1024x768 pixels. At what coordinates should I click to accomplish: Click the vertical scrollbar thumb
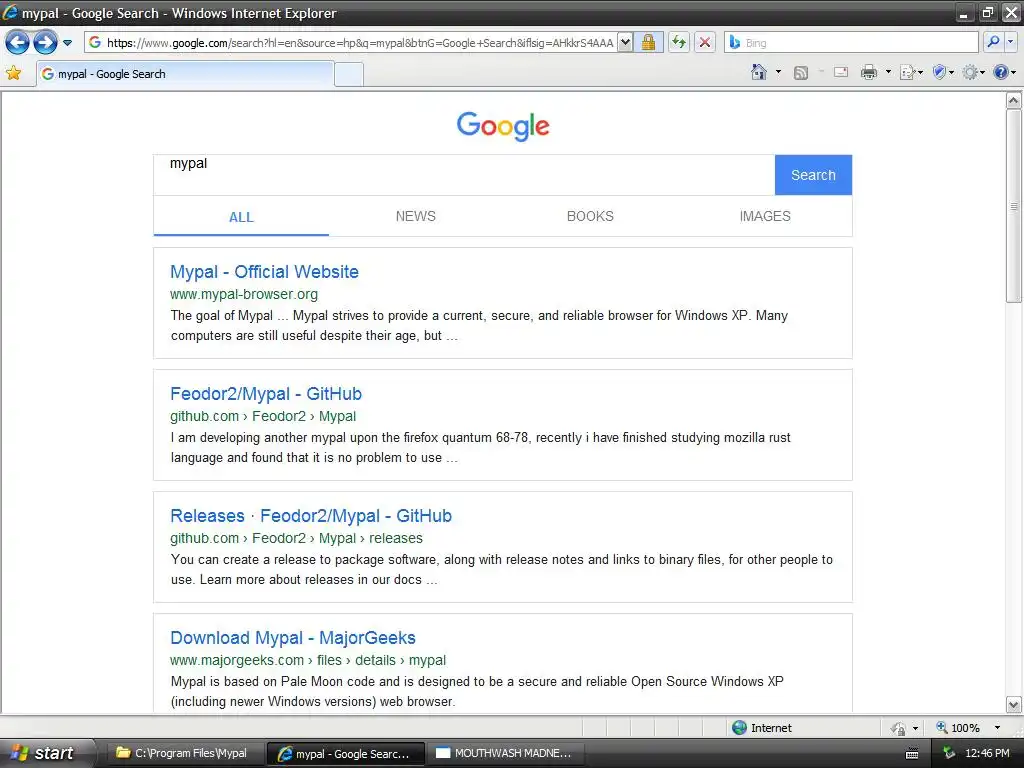pyautogui.click(x=1014, y=206)
